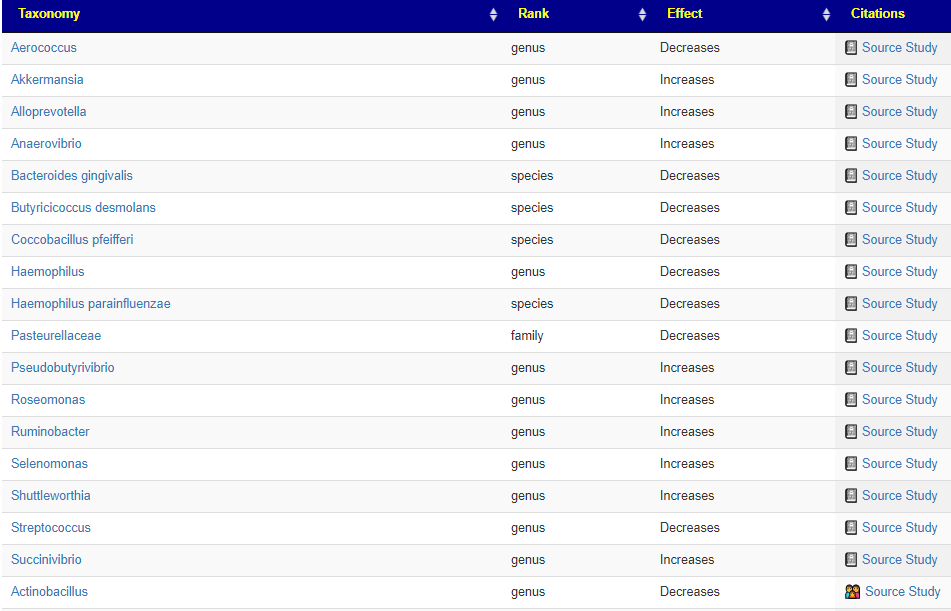Select the Pseudobutyrivibrio taxonomy link
Image resolution: width=951 pixels, height=611 pixels.
[x=63, y=368]
